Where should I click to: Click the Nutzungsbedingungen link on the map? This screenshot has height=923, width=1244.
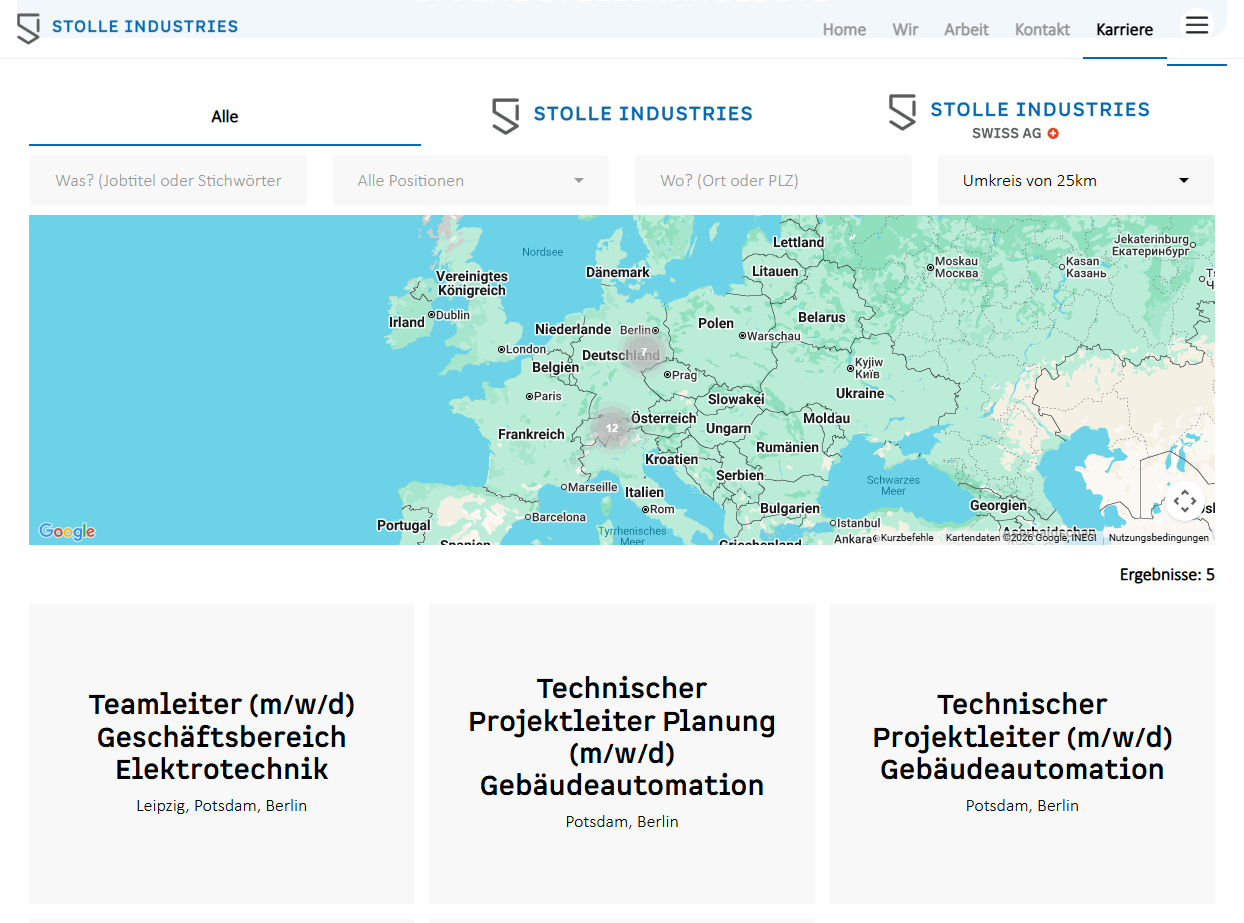(1158, 538)
